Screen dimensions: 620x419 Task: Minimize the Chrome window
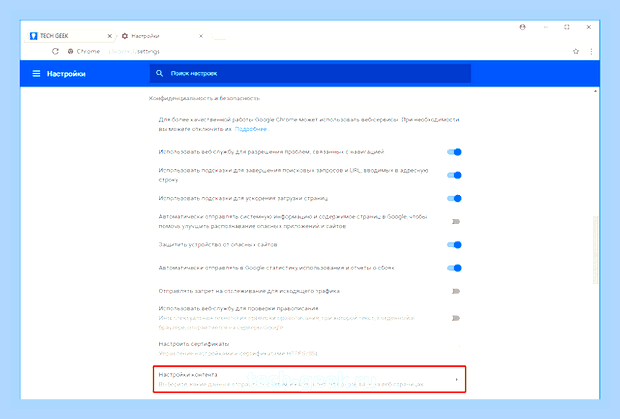tap(546, 27)
